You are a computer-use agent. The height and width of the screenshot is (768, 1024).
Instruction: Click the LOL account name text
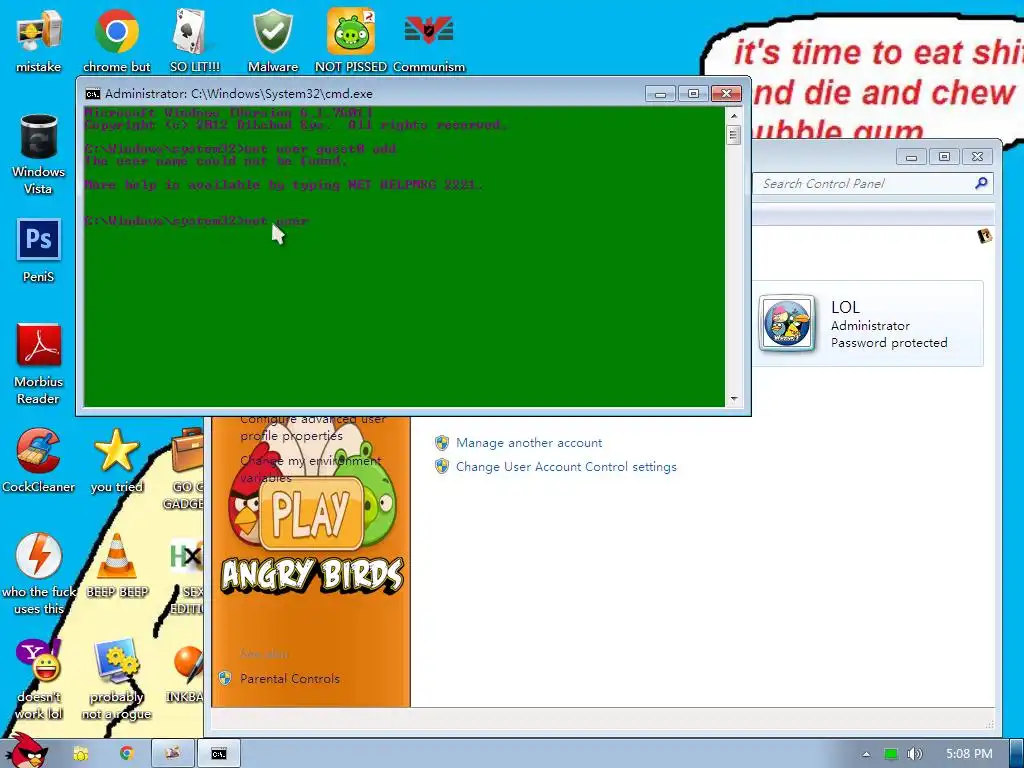845,307
